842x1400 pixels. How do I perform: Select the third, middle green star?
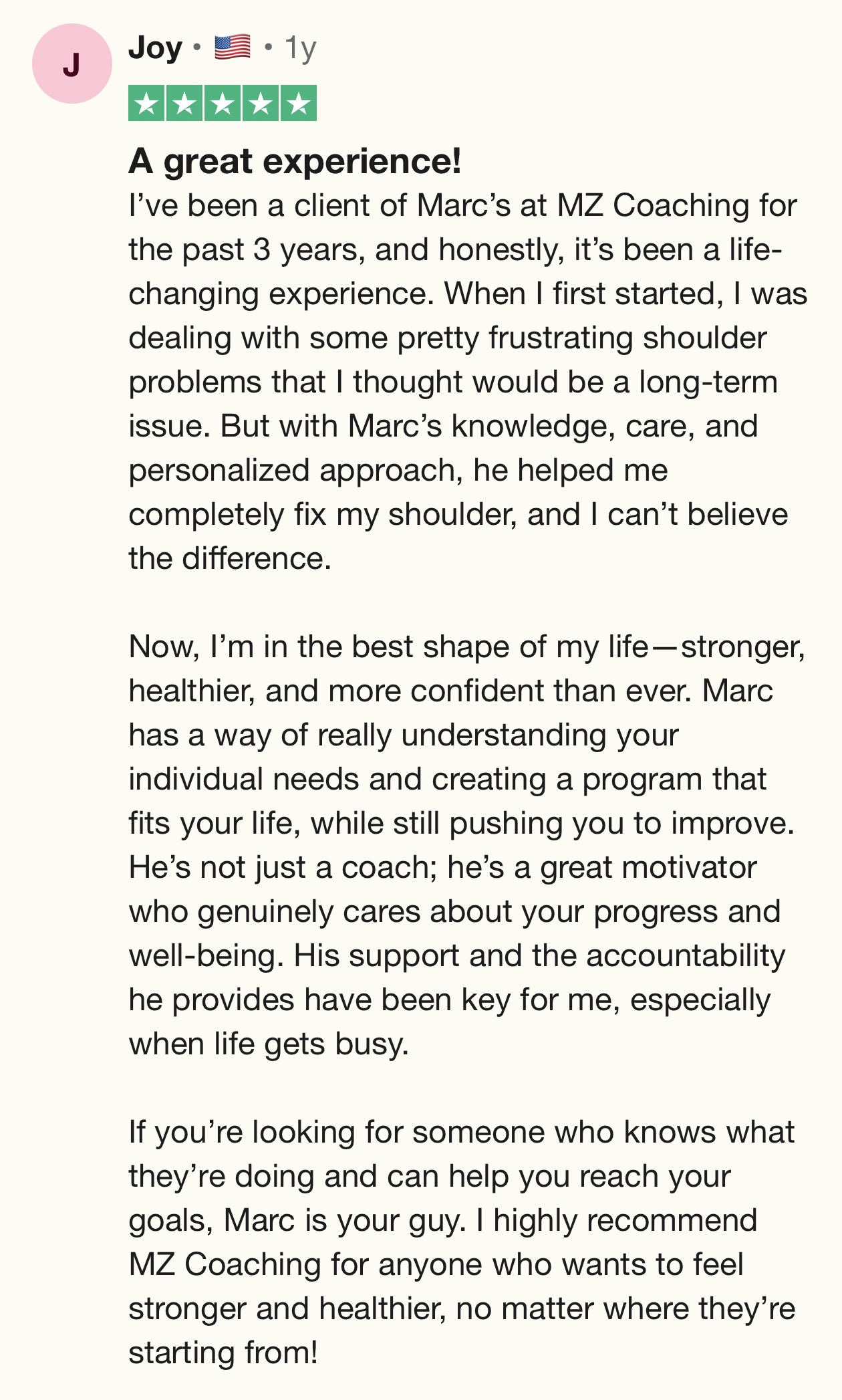pyautogui.click(x=223, y=104)
